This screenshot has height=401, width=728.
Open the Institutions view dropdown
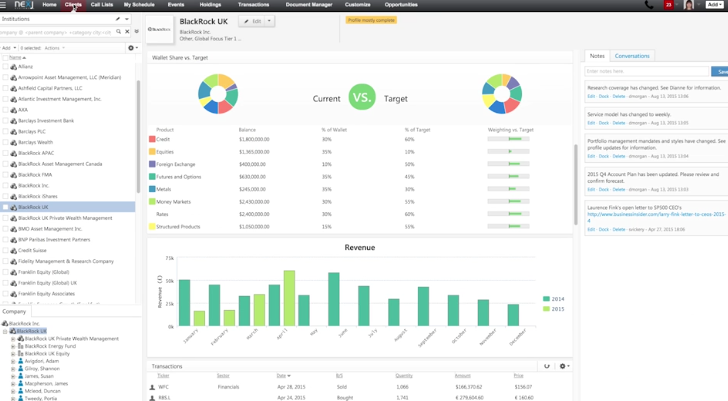coord(127,19)
